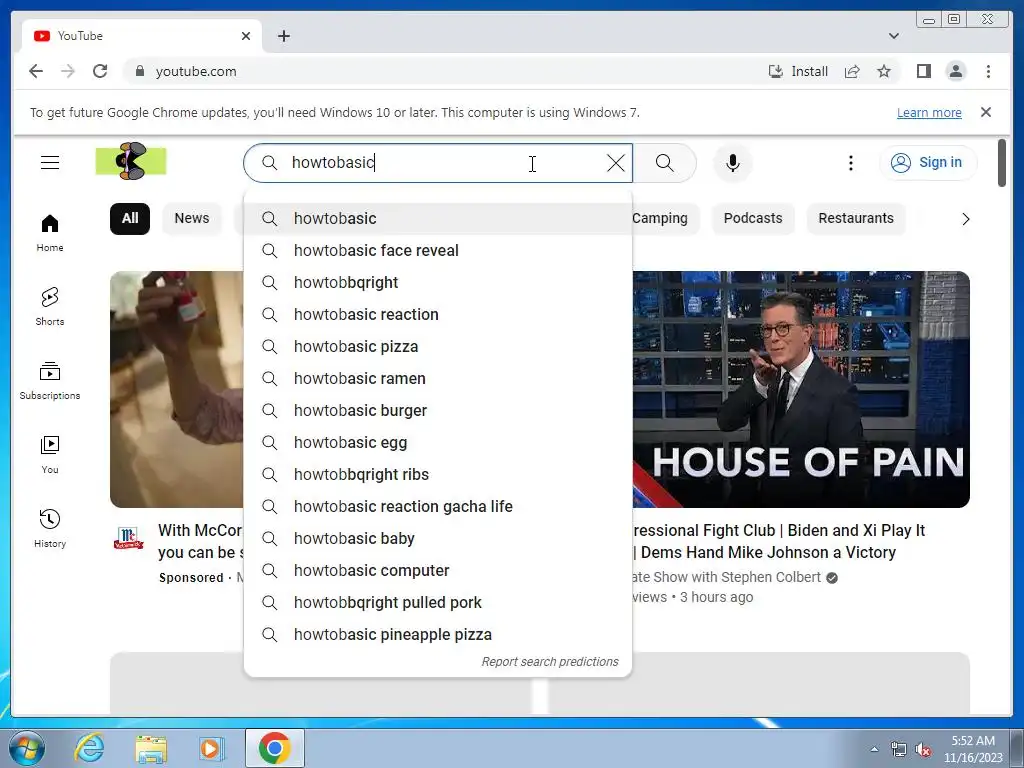
Task: Select the Podcasts filter chip
Action: tap(752, 219)
